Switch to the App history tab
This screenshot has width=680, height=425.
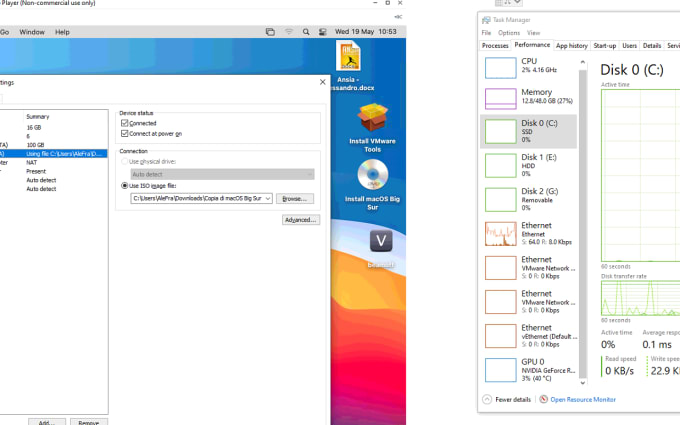tap(572, 46)
